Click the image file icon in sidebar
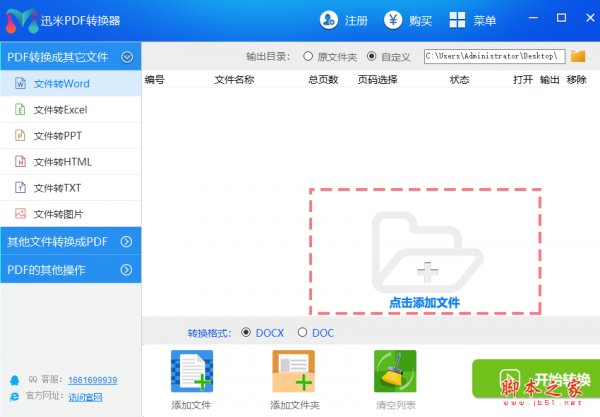This screenshot has height=417, width=600. coord(20,213)
